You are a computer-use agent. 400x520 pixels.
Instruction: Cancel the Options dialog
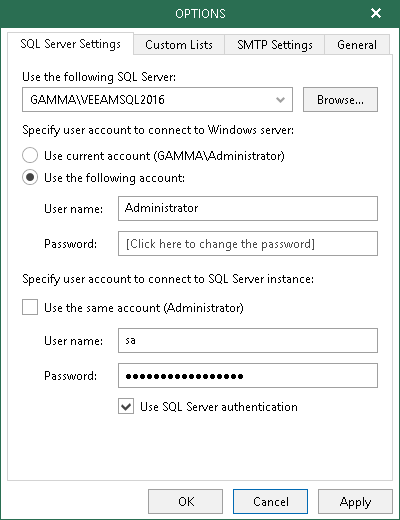click(270, 501)
